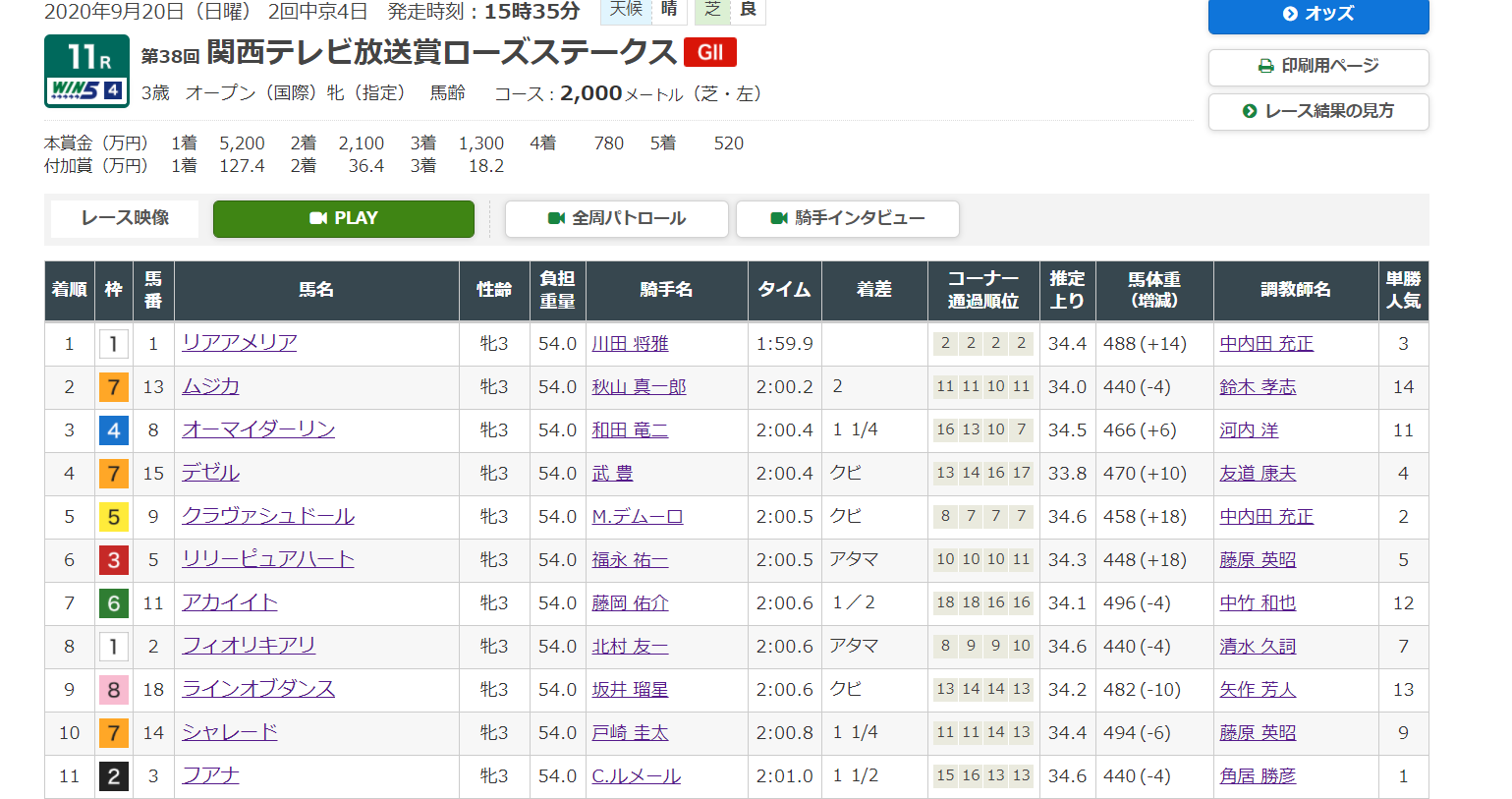Screen dimensions: 1512x799
Task: Click the レース映像 label
Action: click(x=125, y=218)
